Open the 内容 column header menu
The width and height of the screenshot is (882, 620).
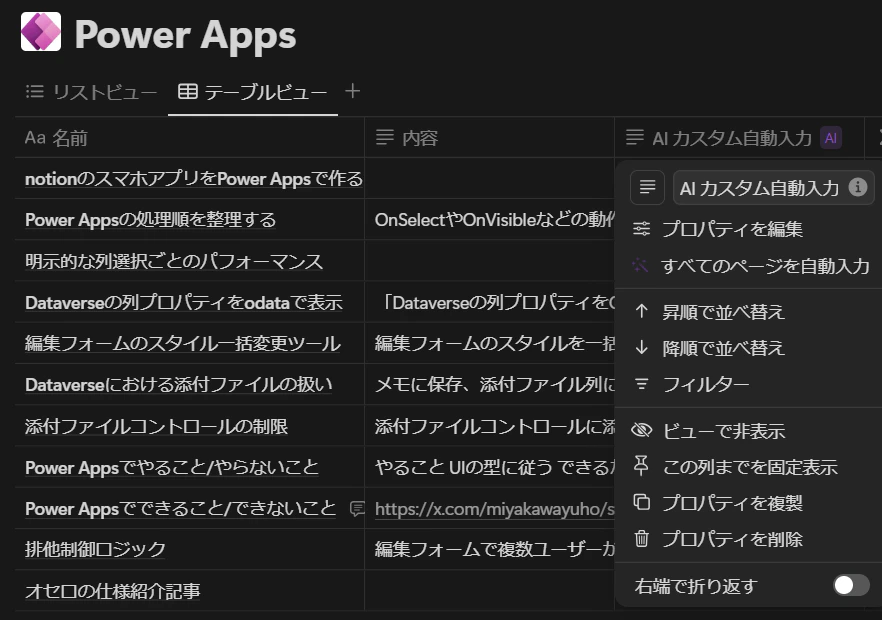489,138
